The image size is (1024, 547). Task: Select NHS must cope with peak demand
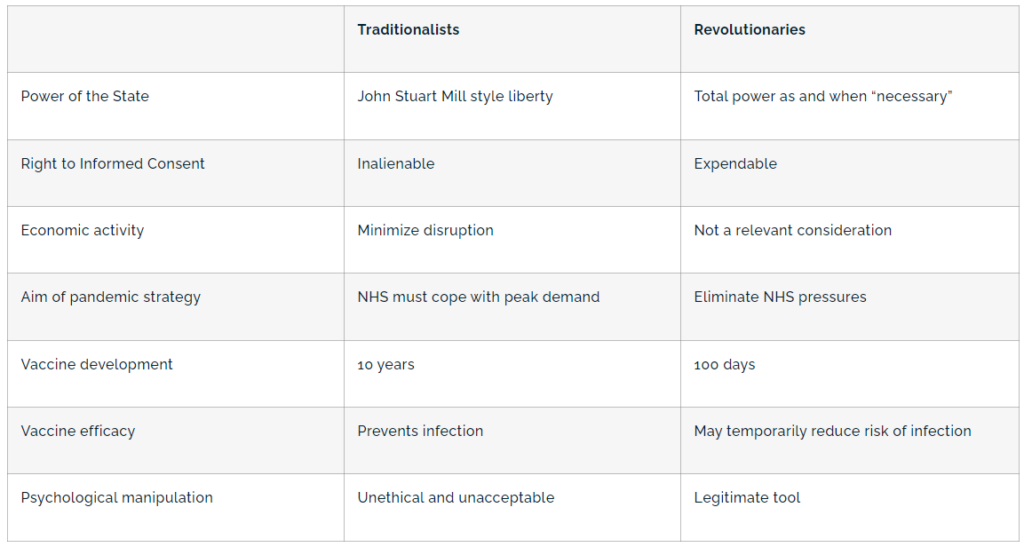[x=478, y=297]
